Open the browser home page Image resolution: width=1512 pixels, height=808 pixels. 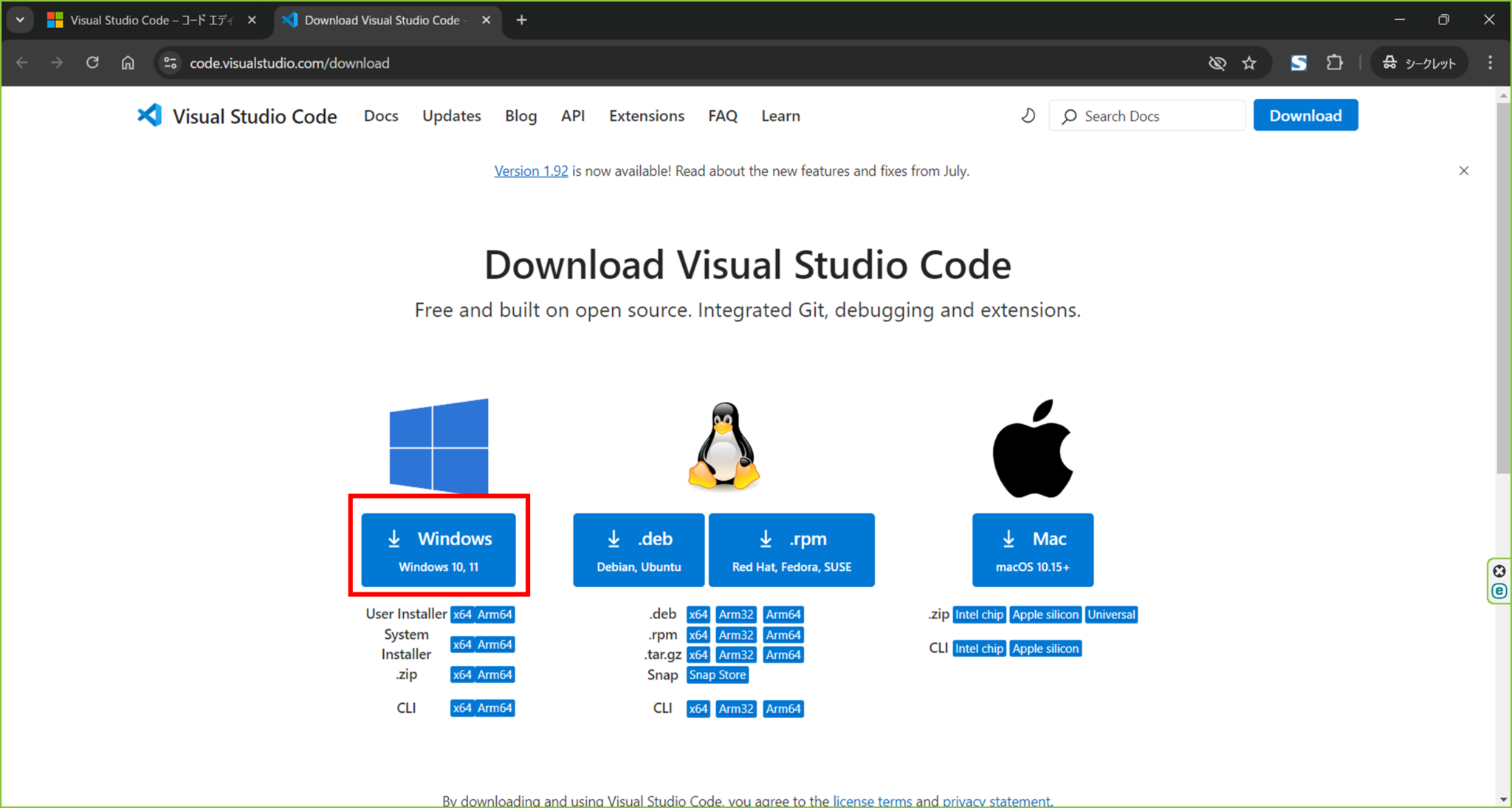pyautogui.click(x=128, y=63)
